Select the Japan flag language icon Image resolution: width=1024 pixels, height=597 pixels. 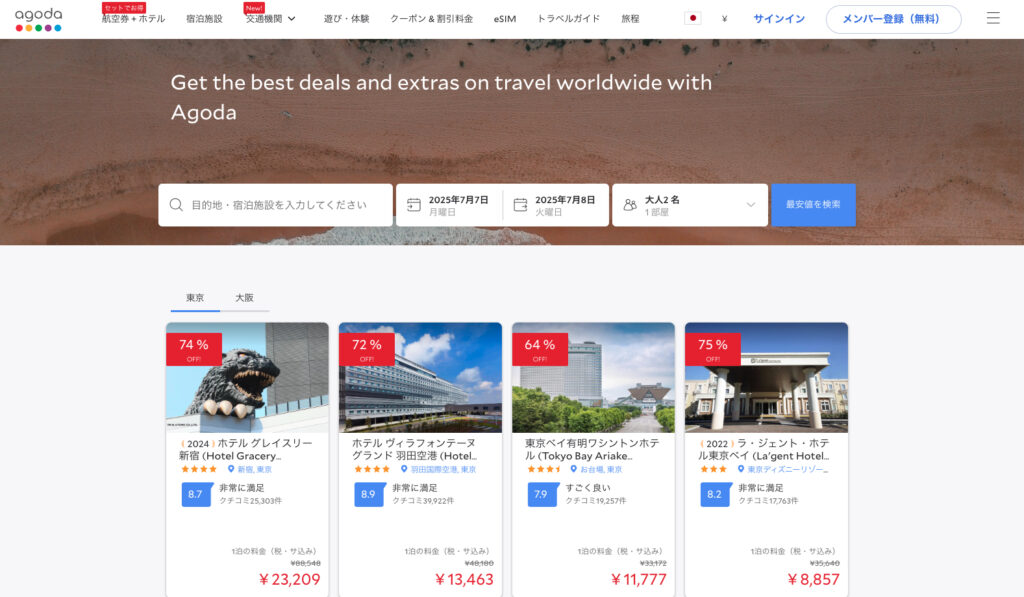(x=693, y=18)
